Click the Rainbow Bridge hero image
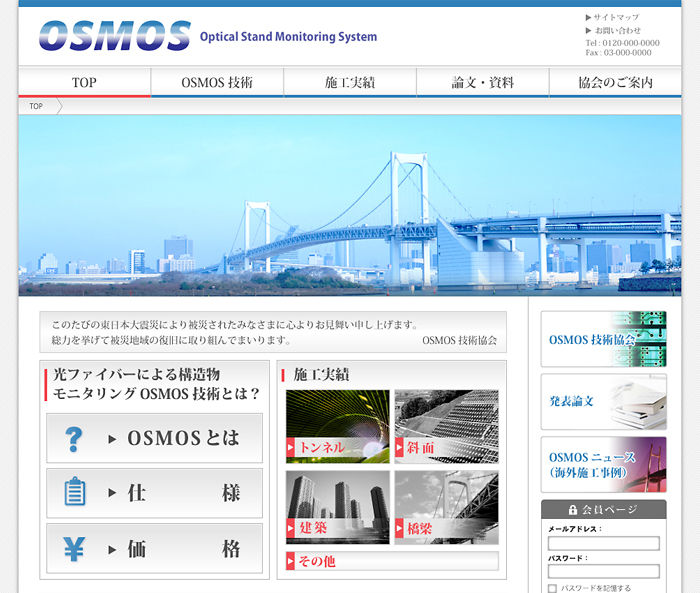This screenshot has height=593, width=700. [350, 205]
